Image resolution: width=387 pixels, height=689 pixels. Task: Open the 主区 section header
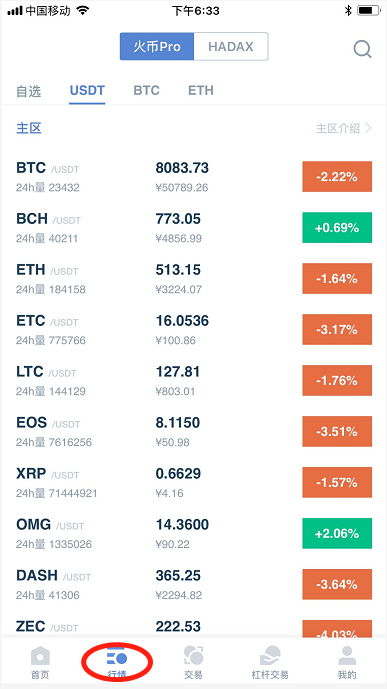pyautogui.click(x=29, y=128)
